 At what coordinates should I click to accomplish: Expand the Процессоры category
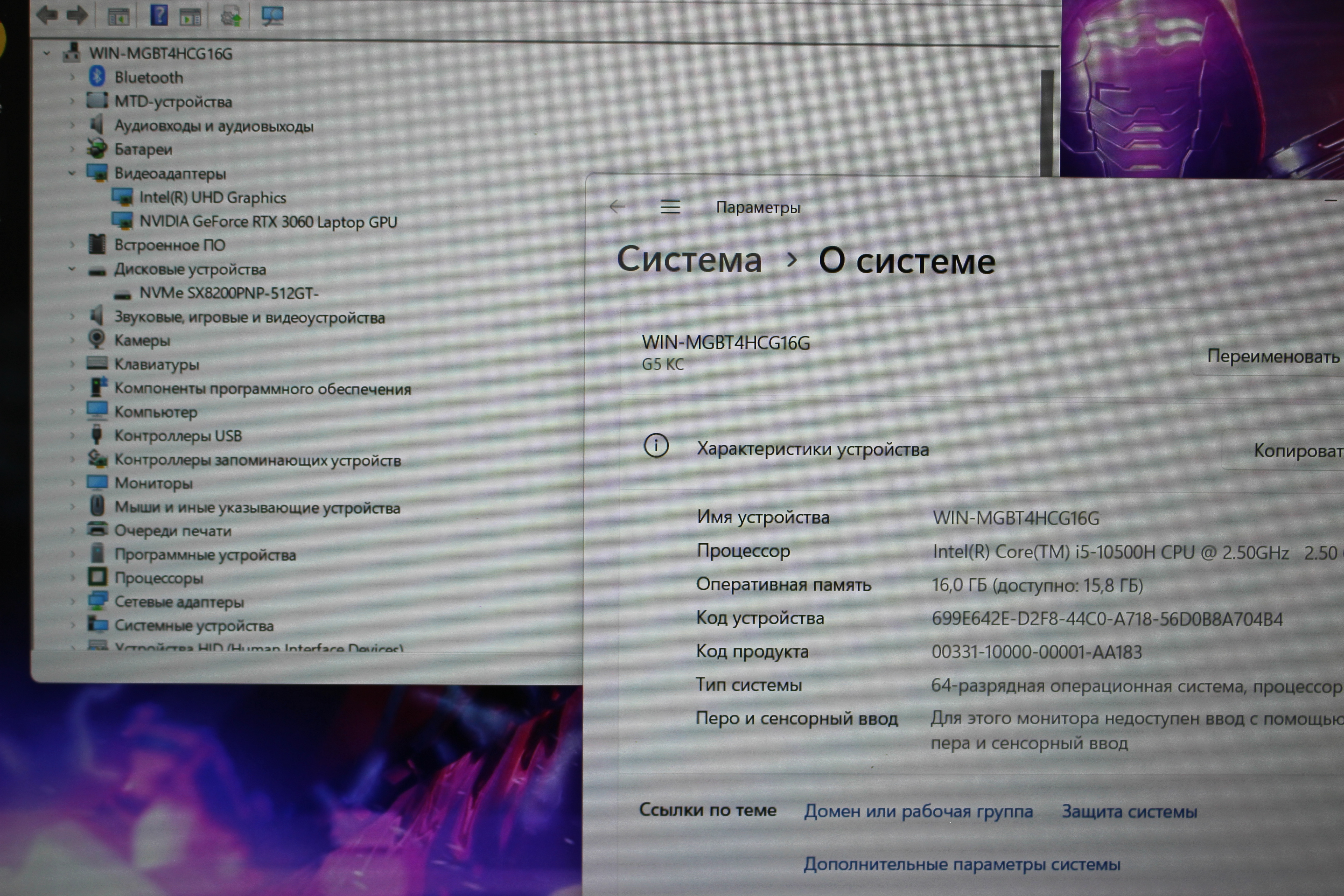[x=72, y=578]
